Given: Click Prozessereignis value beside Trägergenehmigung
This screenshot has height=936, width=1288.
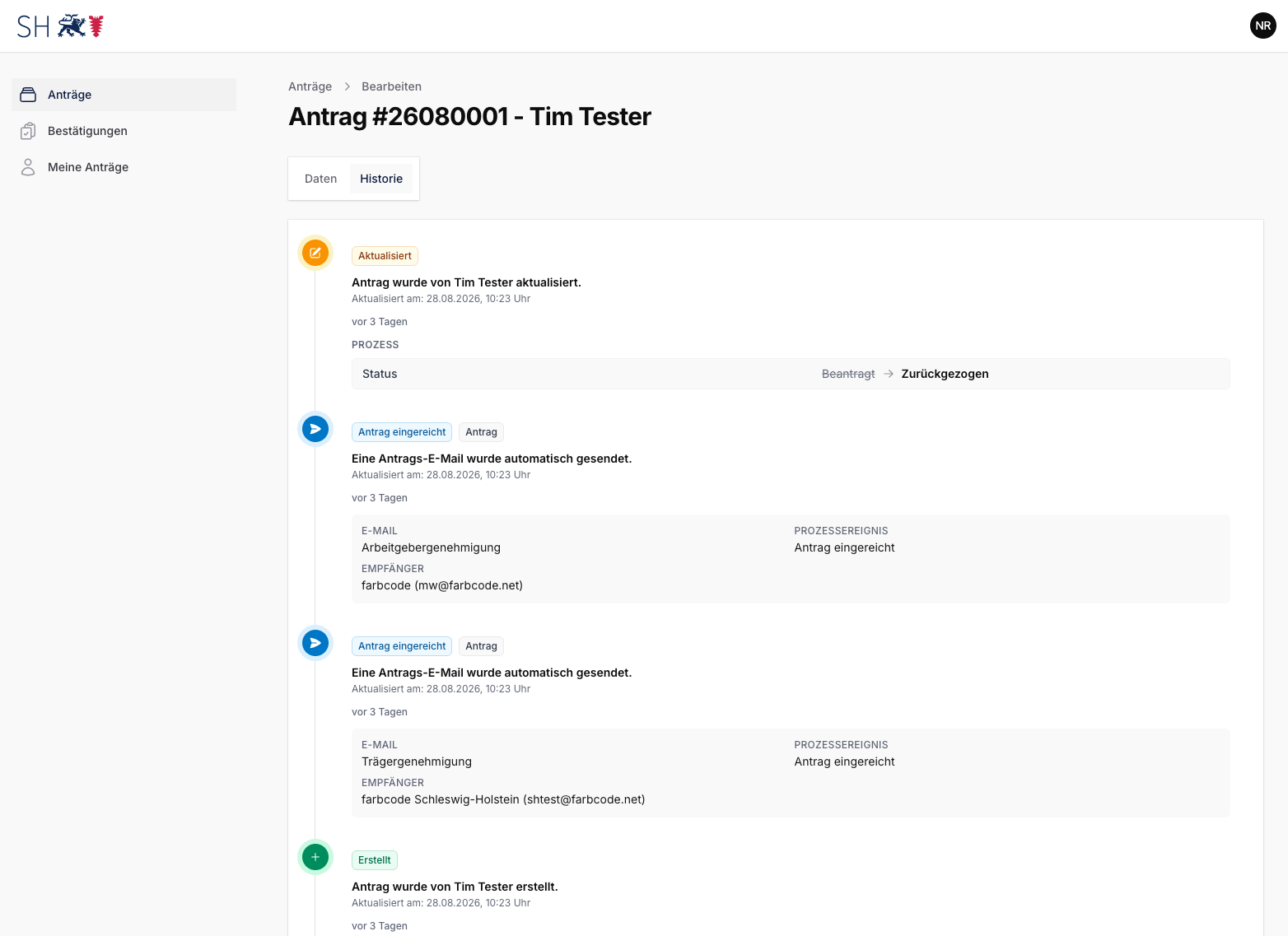Looking at the screenshot, I should coord(844,761).
